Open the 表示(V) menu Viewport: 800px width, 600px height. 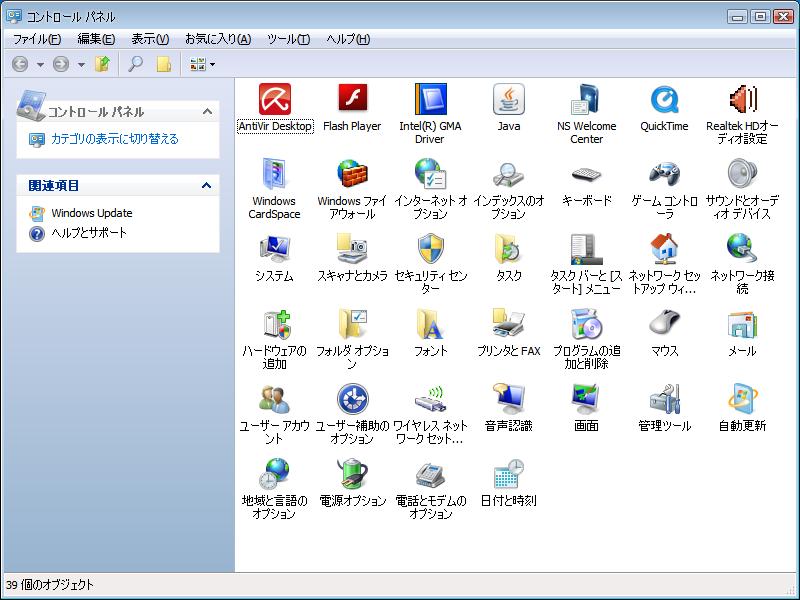150,39
